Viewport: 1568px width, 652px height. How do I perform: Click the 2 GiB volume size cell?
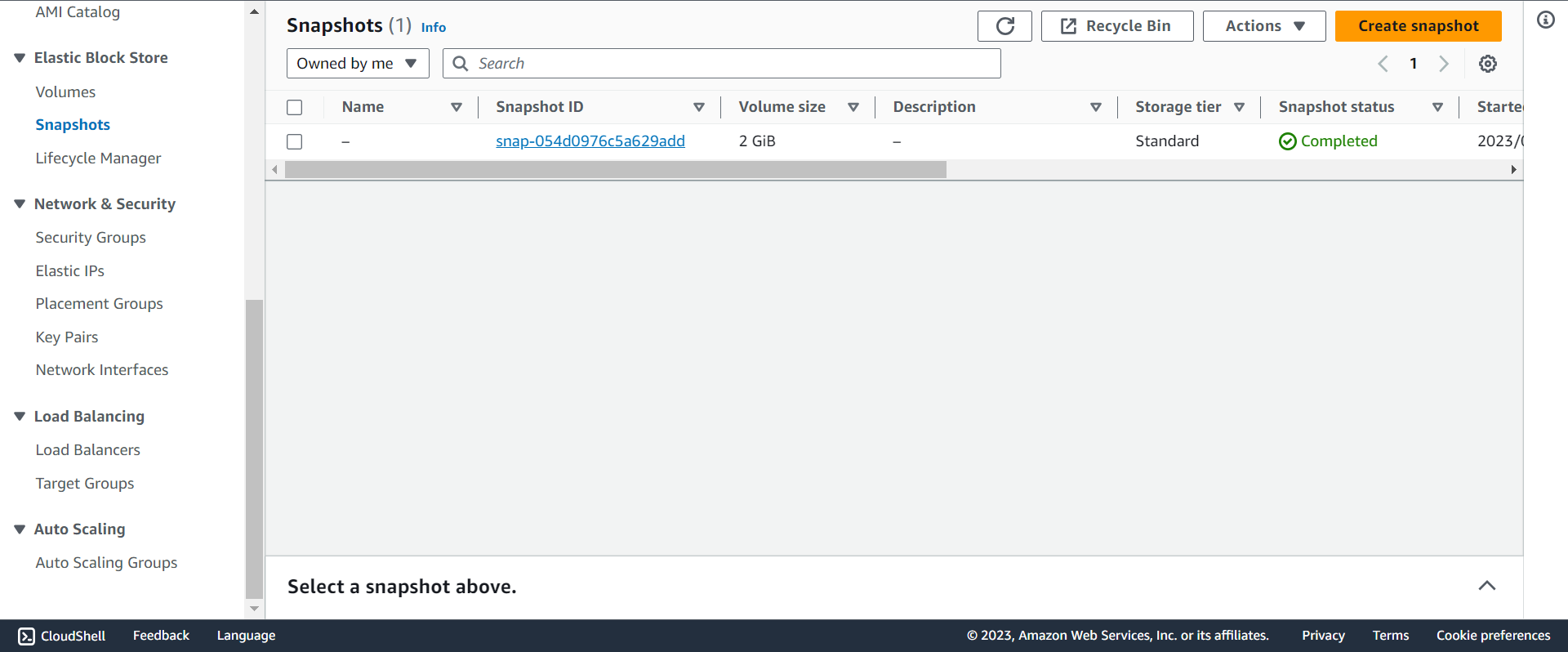click(757, 141)
